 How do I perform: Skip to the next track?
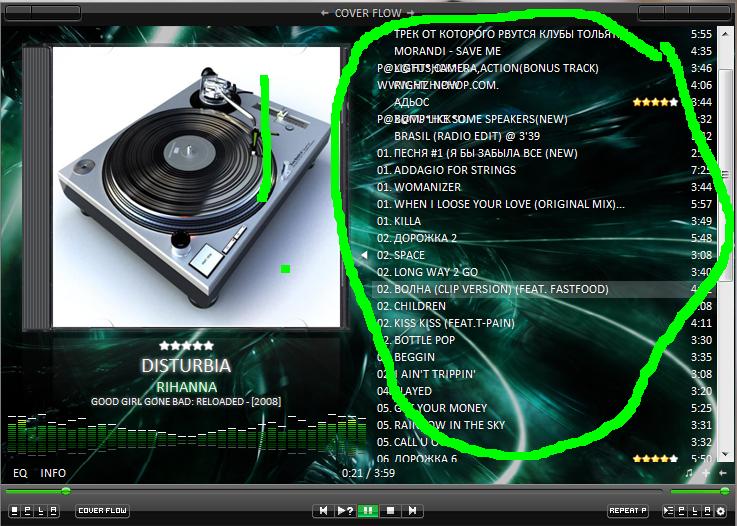tap(412, 510)
